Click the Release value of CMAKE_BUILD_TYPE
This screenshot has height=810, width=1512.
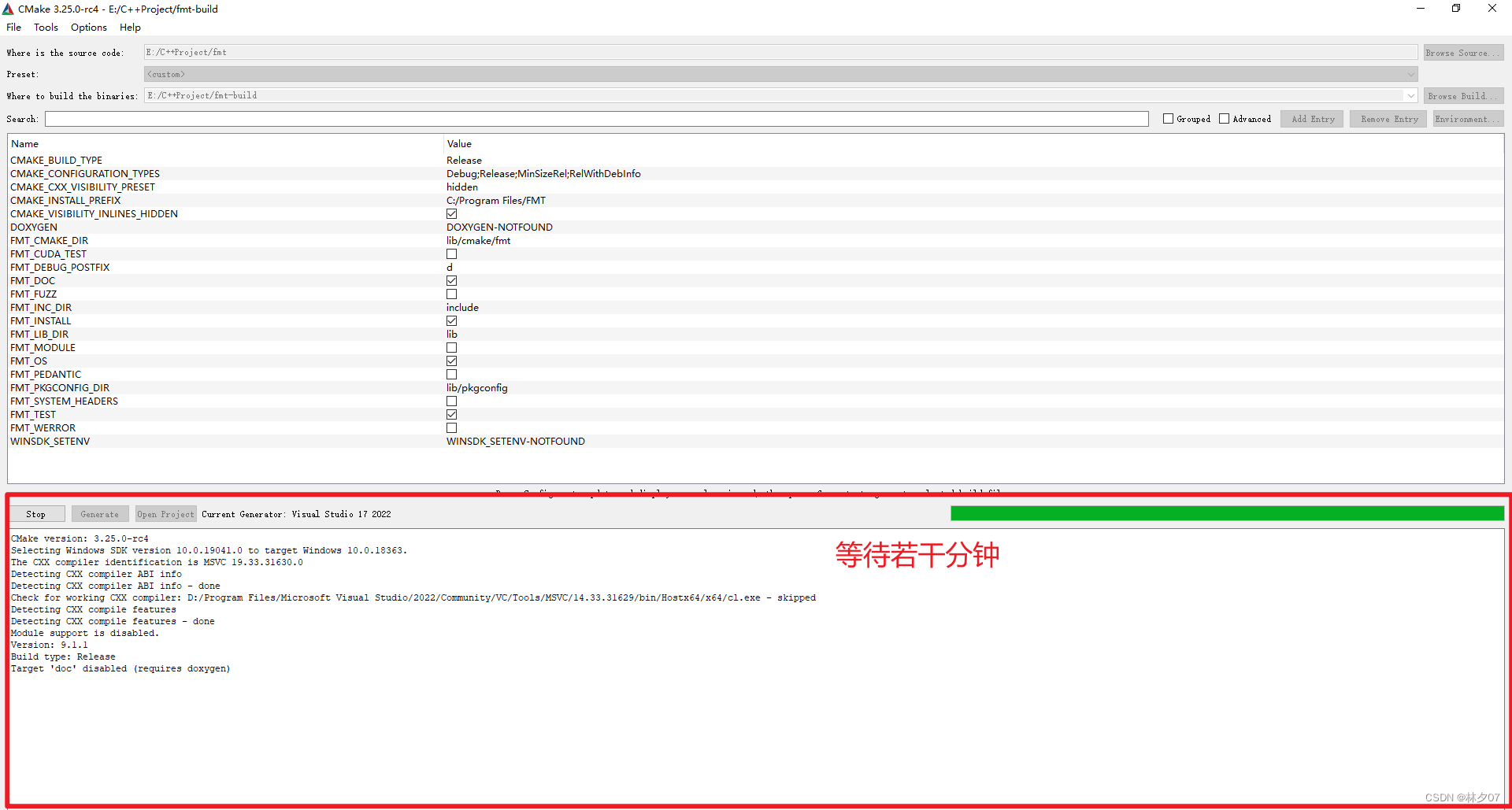[x=464, y=161]
